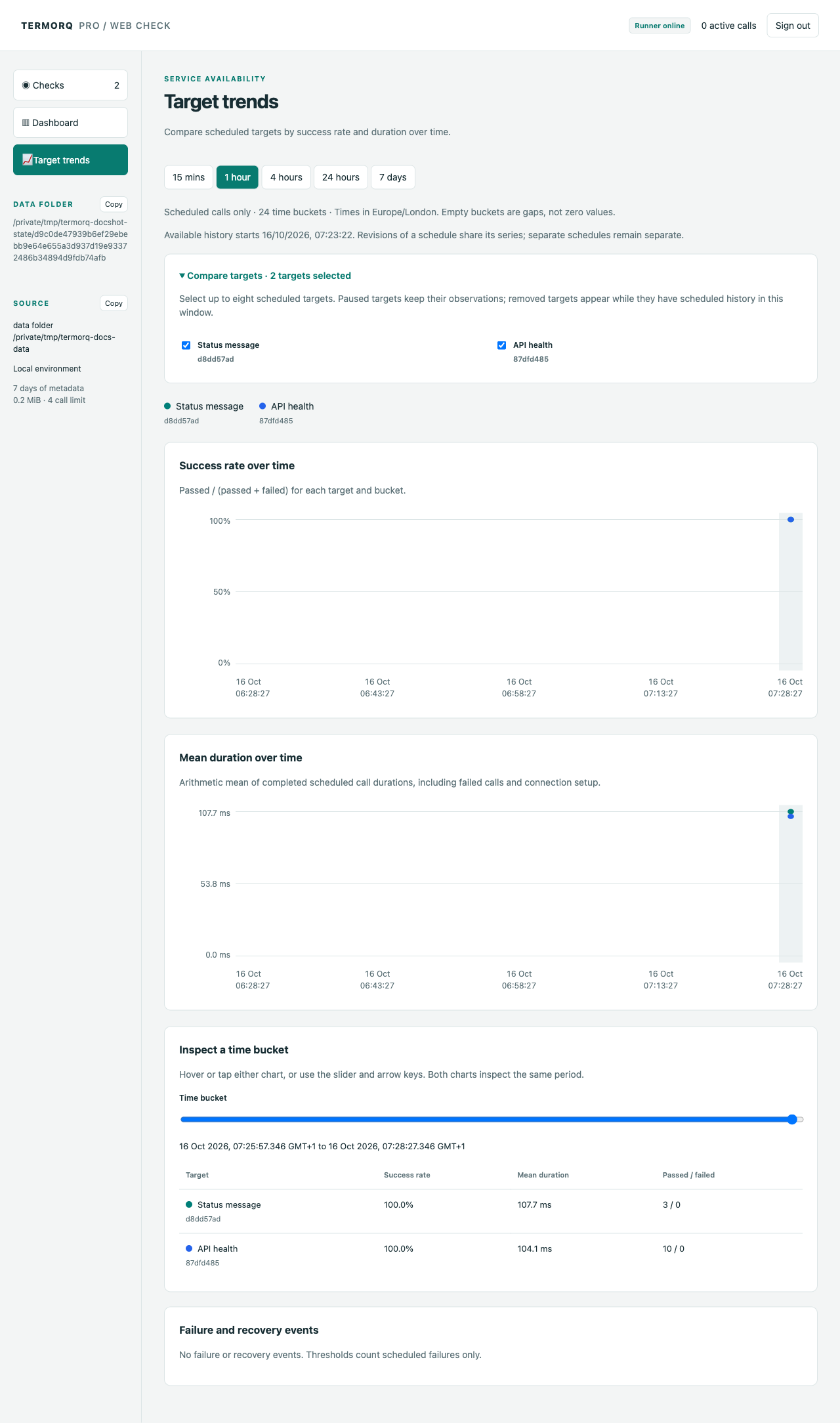Click the '0 active calls' indicator

[728, 26]
